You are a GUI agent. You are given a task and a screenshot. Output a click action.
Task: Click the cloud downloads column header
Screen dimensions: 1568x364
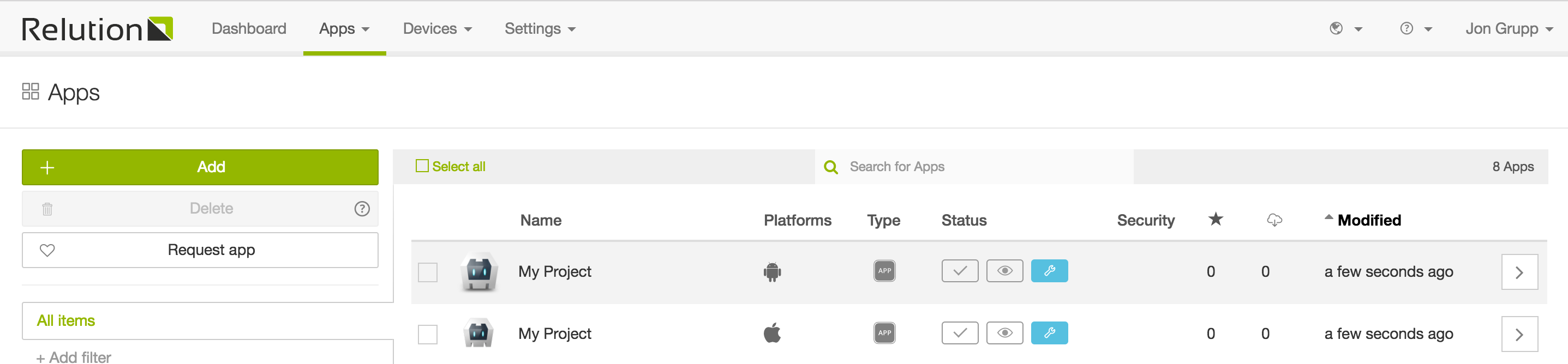pos(1274,220)
